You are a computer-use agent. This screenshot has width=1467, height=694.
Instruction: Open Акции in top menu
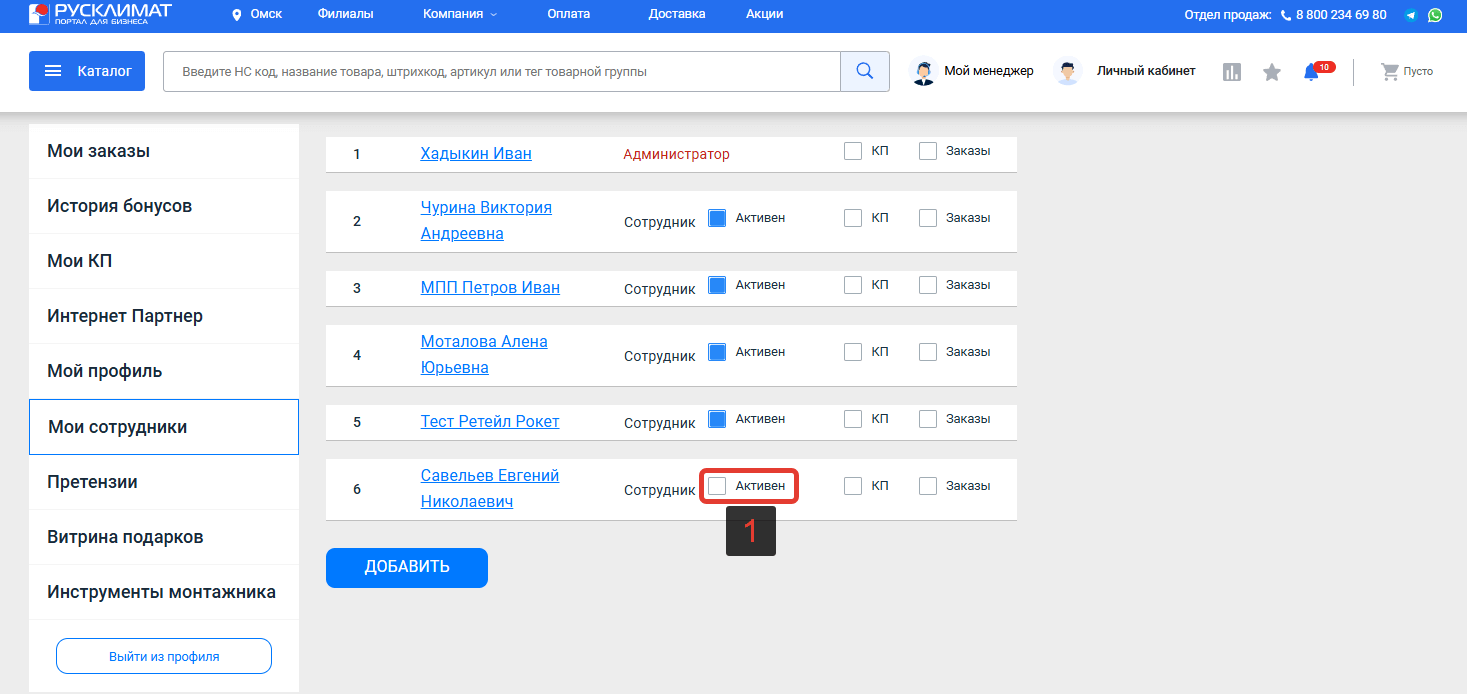[x=765, y=15]
